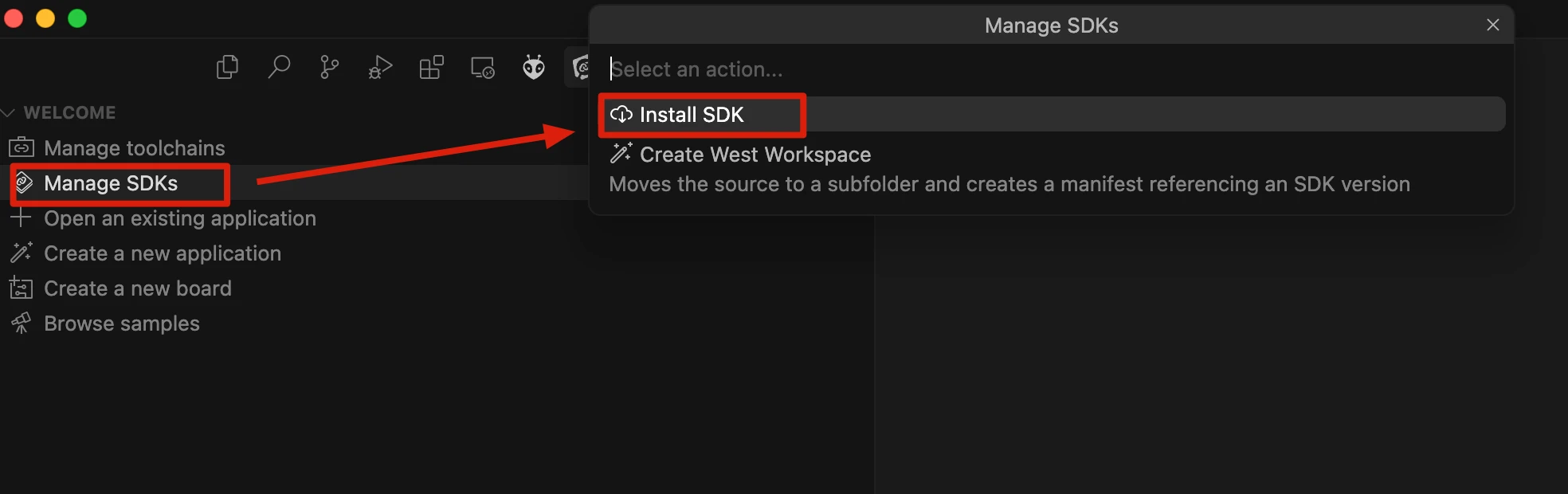
Task: Click Browse samples entry
Action: (121, 323)
